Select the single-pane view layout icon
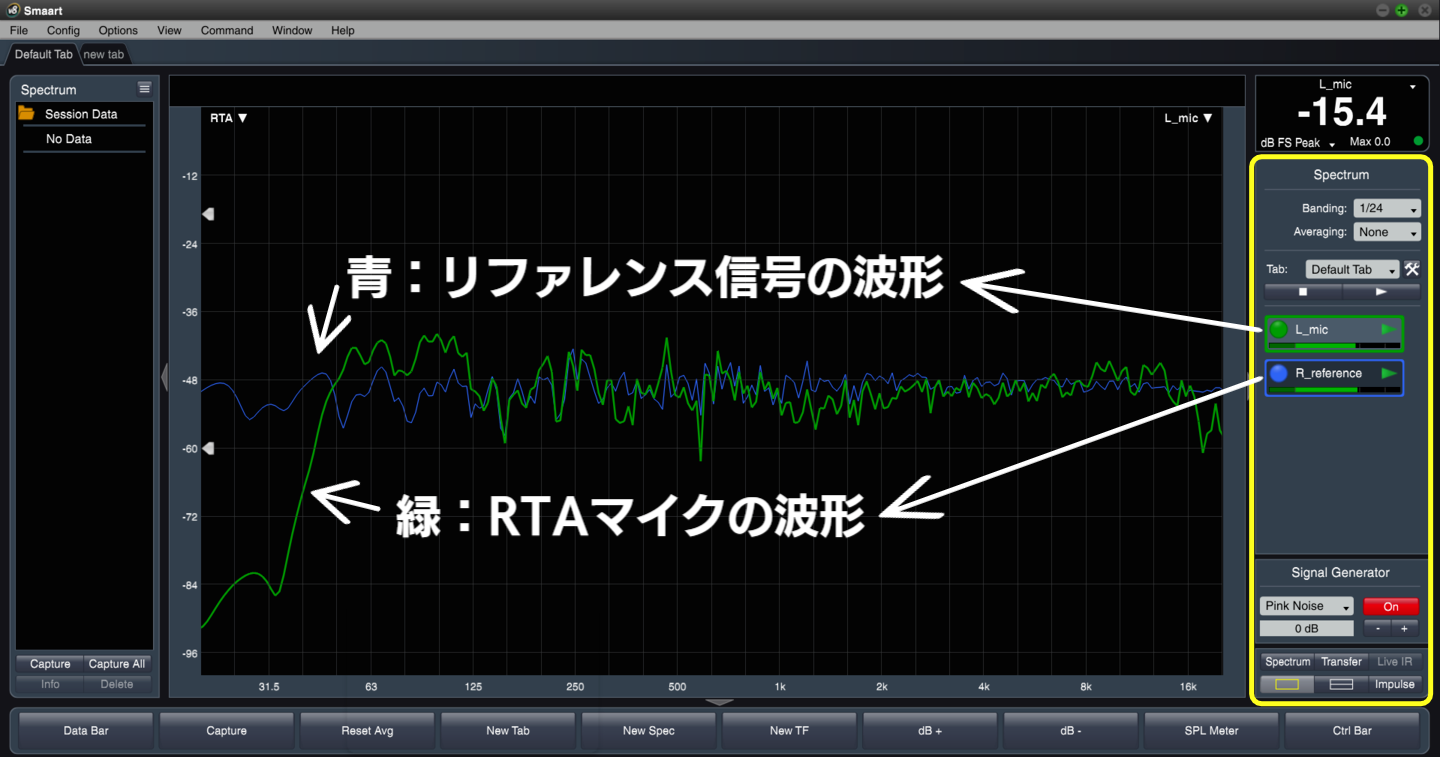 click(x=1287, y=684)
